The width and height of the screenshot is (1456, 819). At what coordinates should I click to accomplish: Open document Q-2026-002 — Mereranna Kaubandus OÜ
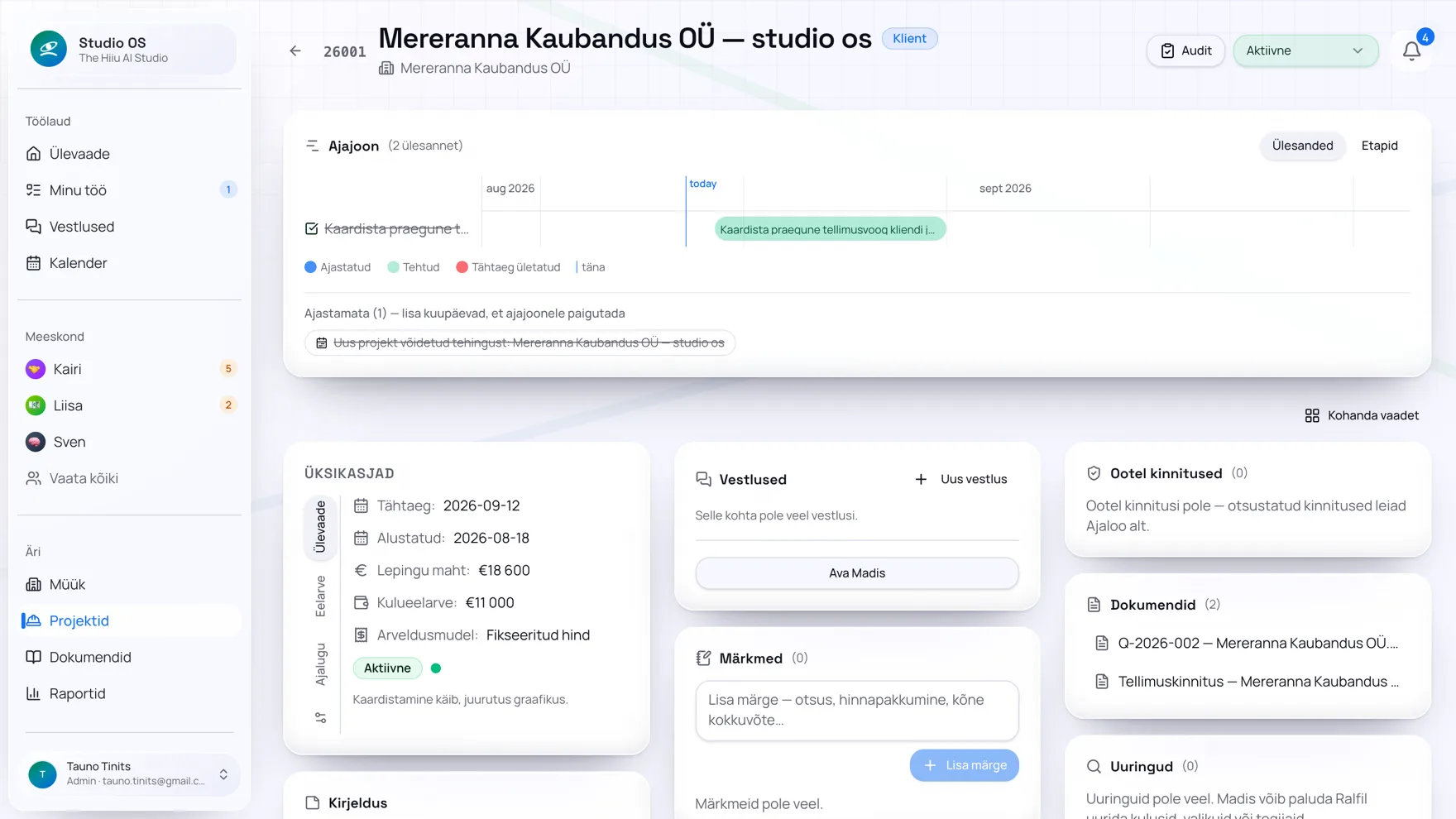click(x=1248, y=643)
